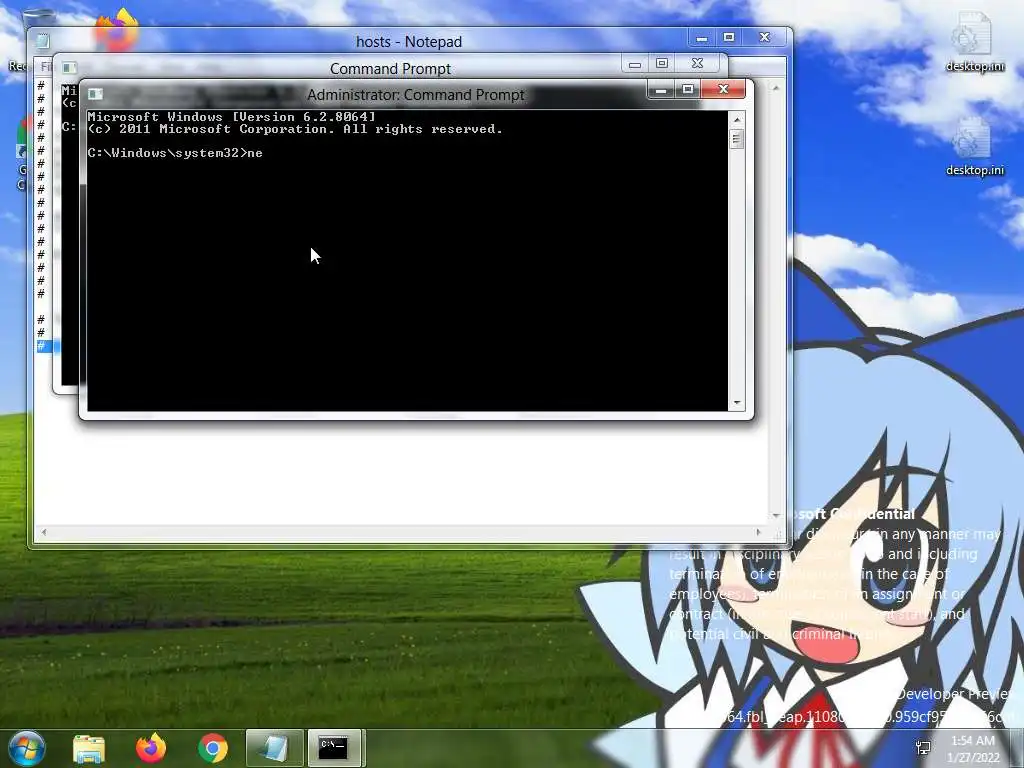Maximize the Administrator: Command Prompt window
Image resolution: width=1024 pixels, height=768 pixels.
pyautogui.click(x=688, y=89)
